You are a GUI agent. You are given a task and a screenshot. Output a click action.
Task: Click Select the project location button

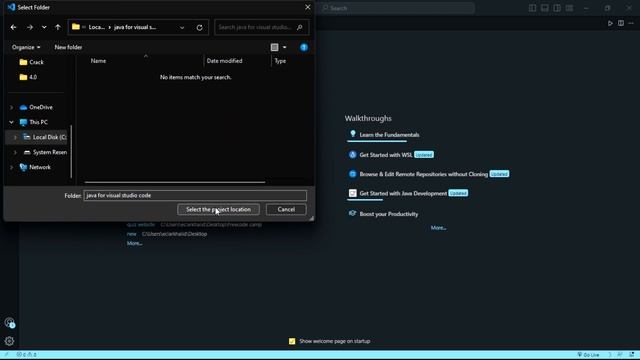coord(218,209)
